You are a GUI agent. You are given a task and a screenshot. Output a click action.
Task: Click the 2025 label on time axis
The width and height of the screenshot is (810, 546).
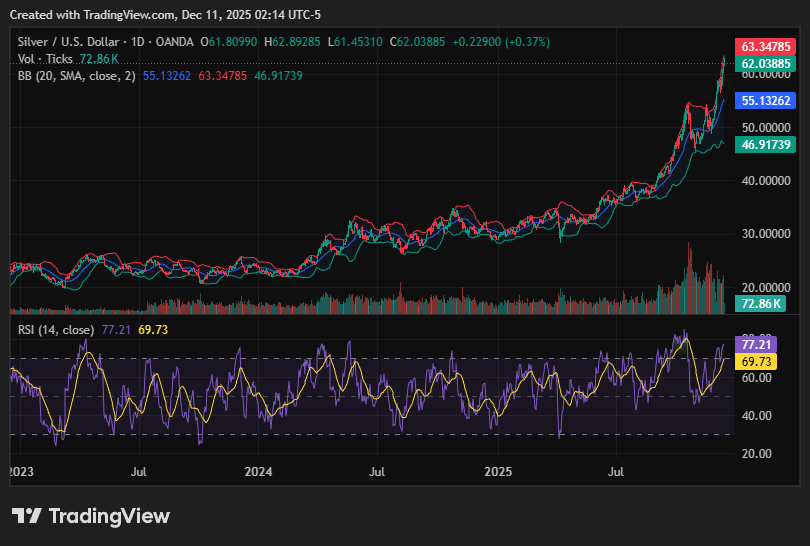pyautogui.click(x=497, y=471)
